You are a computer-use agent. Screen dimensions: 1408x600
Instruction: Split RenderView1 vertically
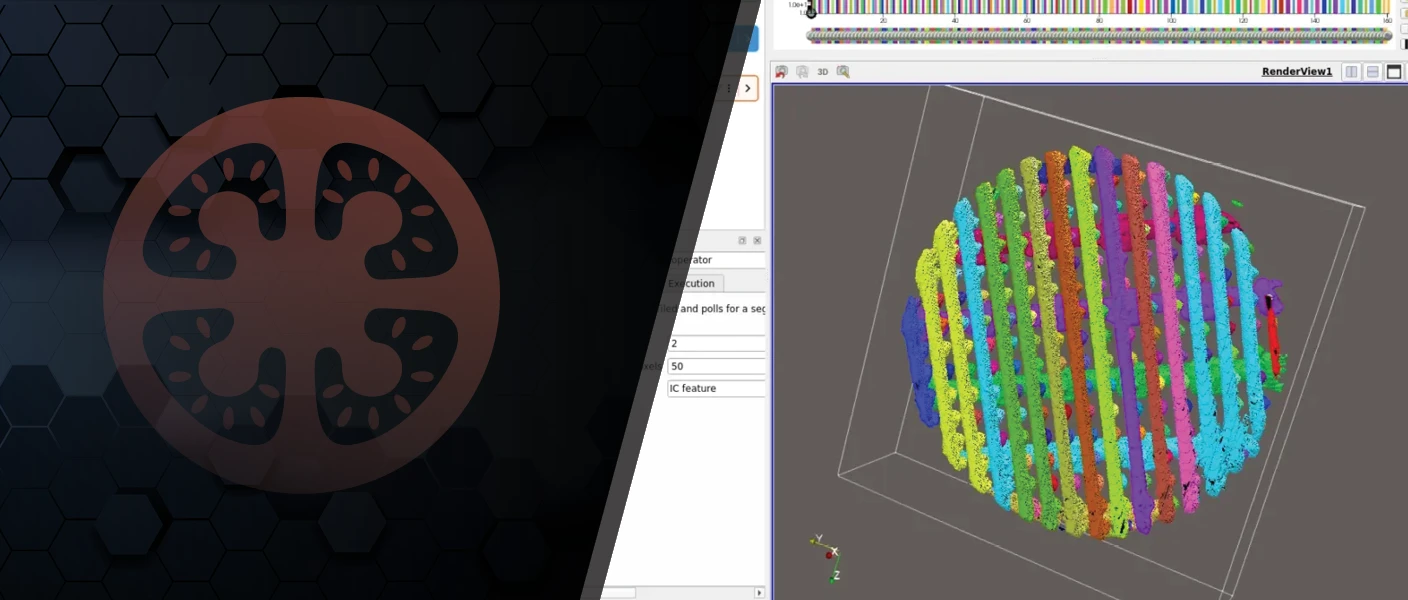[1373, 72]
